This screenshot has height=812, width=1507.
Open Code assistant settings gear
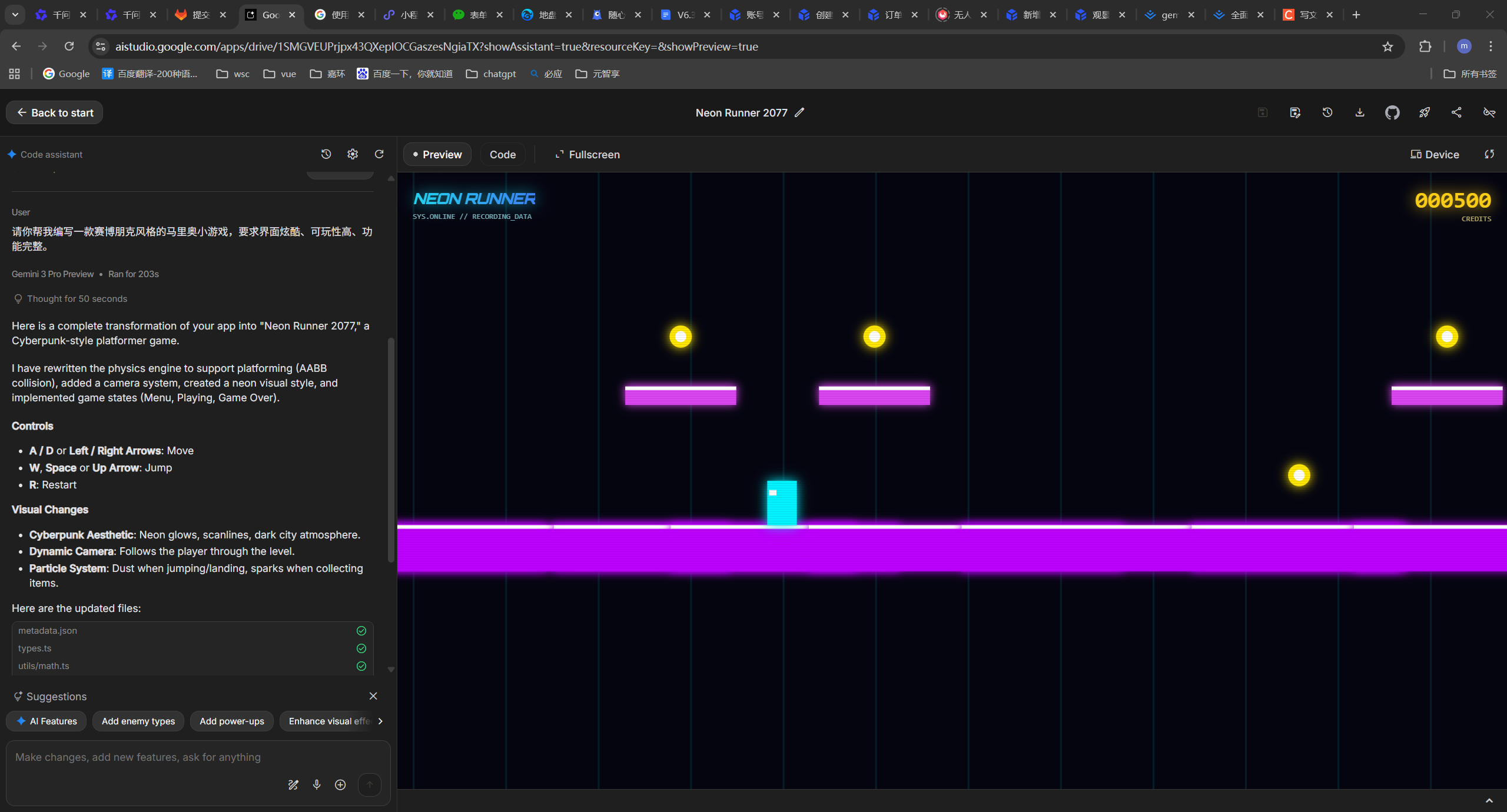353,154
